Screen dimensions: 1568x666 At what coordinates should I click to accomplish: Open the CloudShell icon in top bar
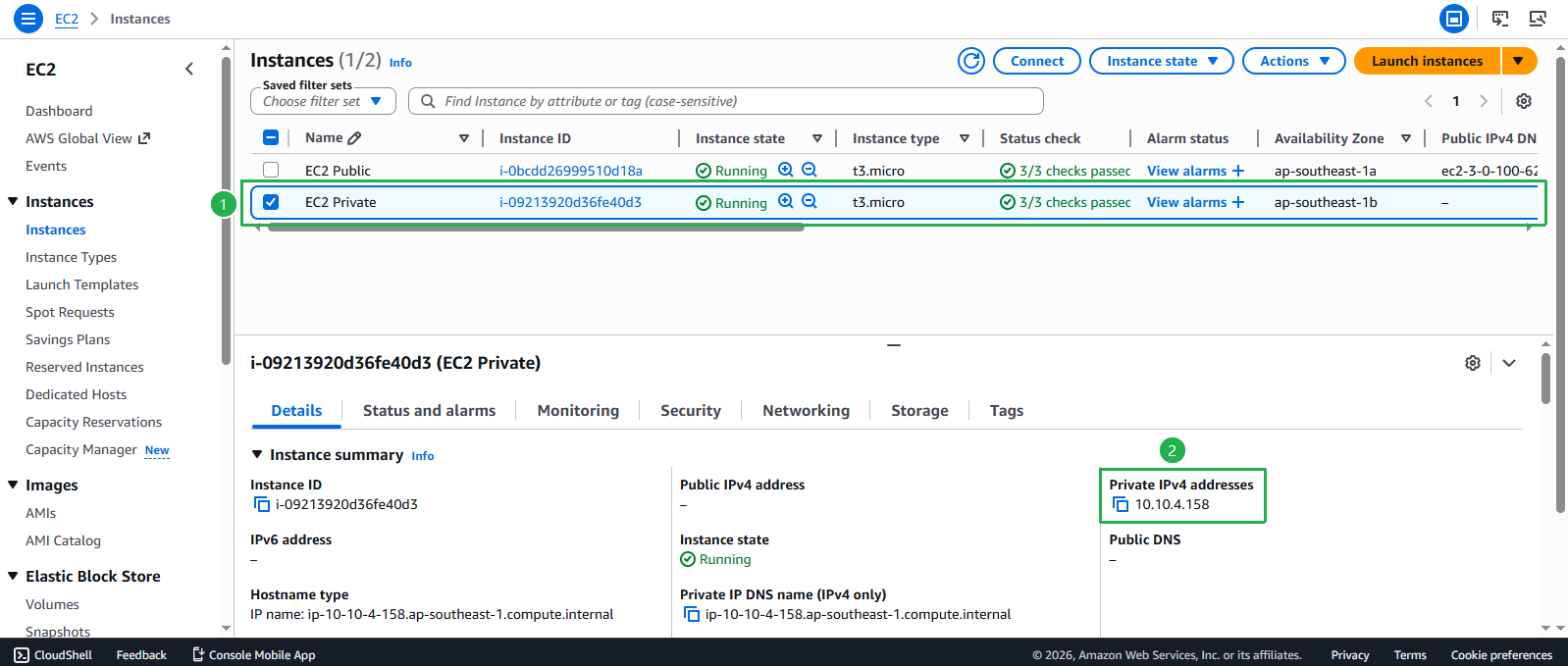pos(1500,19)
